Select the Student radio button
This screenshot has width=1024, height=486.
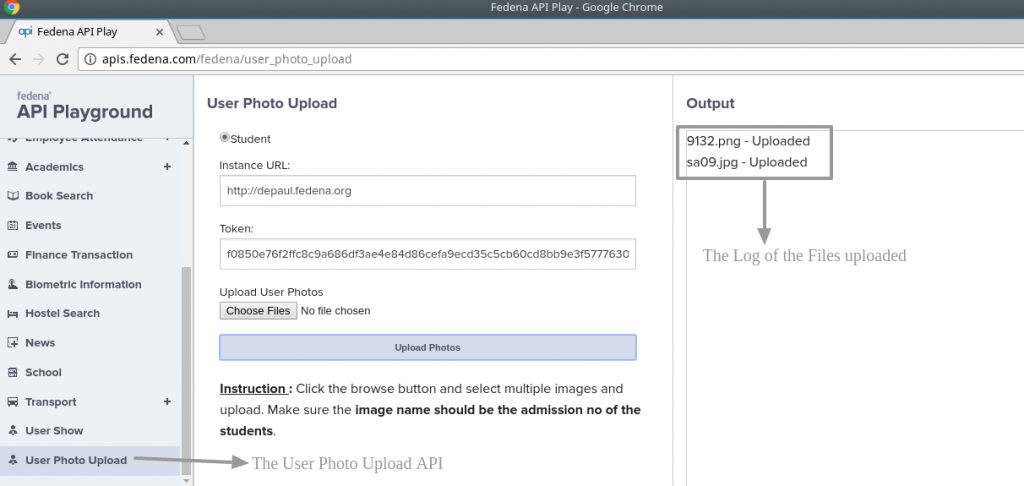(225, 138)
